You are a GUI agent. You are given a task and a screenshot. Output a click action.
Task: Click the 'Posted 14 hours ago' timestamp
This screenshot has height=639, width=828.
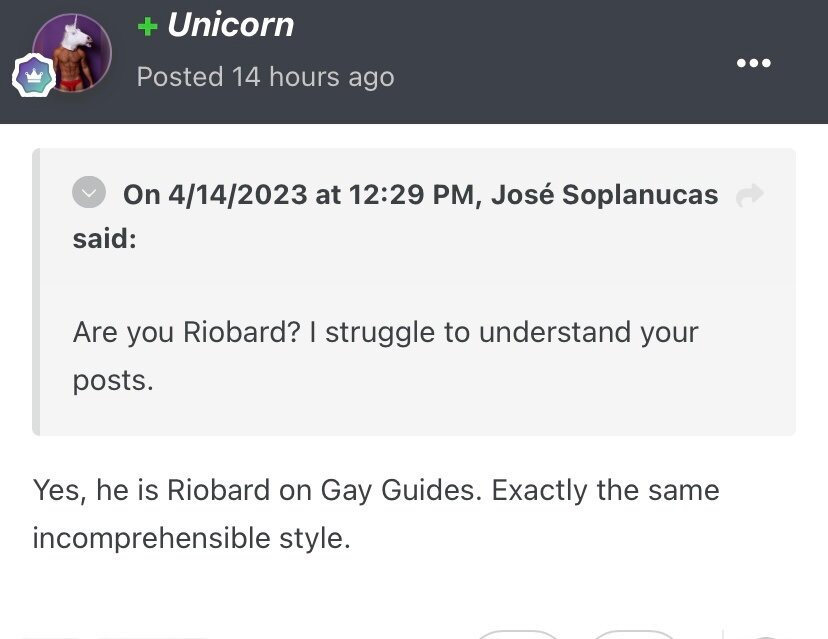point(265,77)
